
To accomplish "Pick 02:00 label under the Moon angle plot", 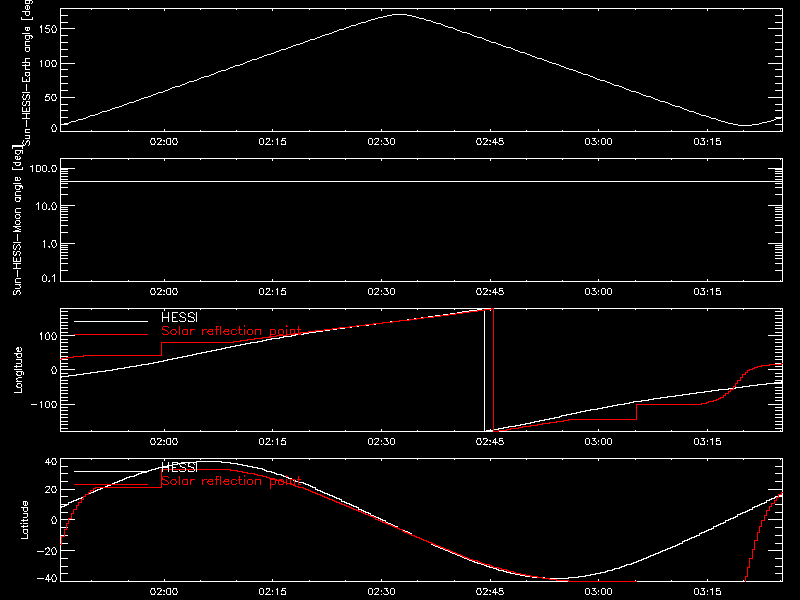I will pyautogui.click(x=164, y=292).
